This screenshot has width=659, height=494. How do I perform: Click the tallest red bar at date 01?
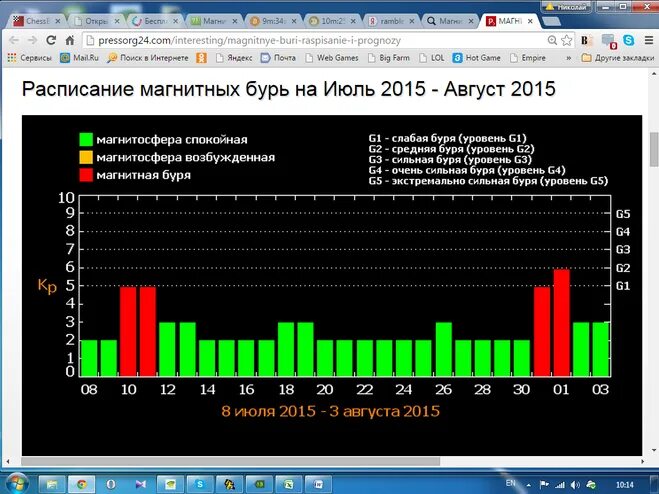(x=562, y=322)
